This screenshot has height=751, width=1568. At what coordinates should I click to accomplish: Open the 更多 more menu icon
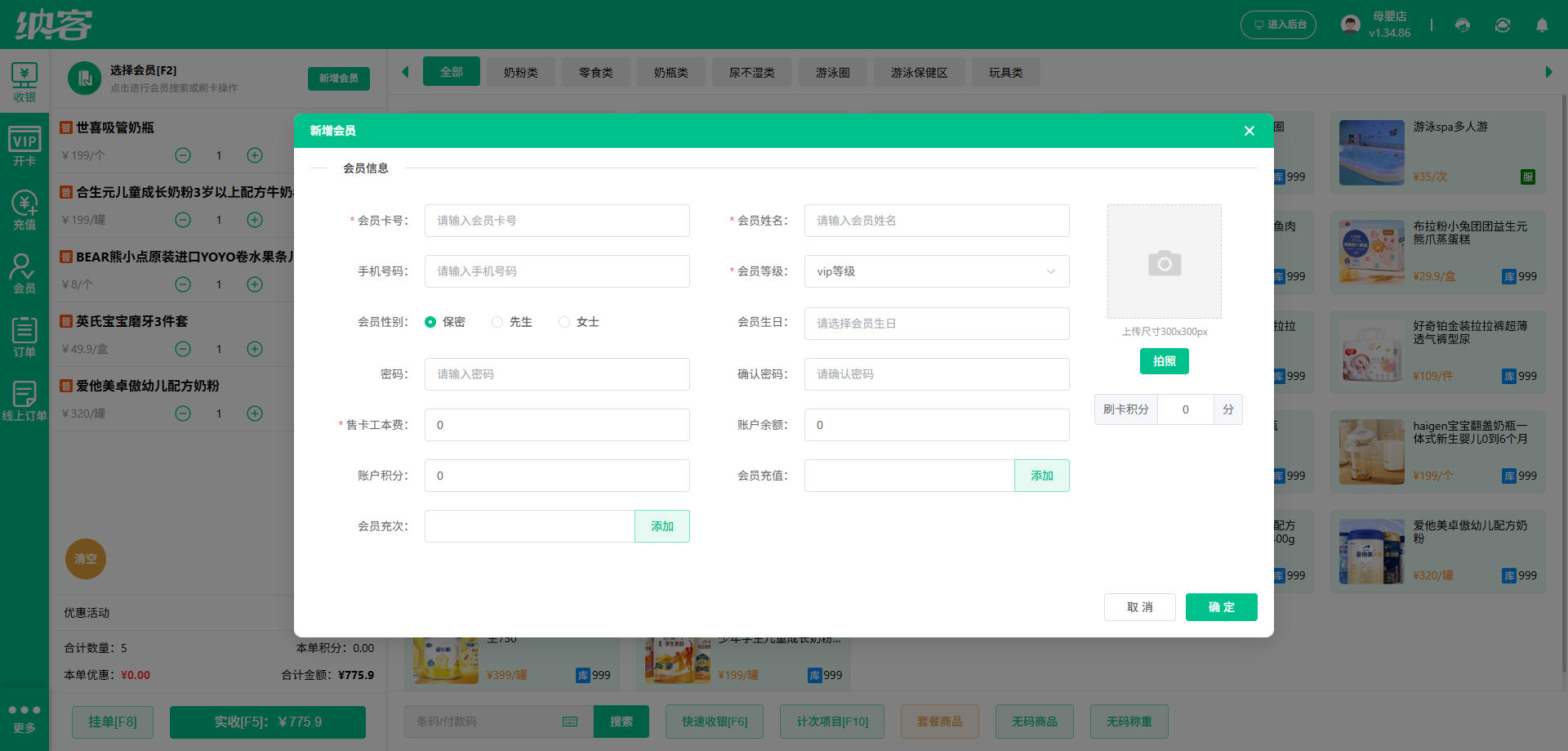pyautogui.click(x=24, y=718)
